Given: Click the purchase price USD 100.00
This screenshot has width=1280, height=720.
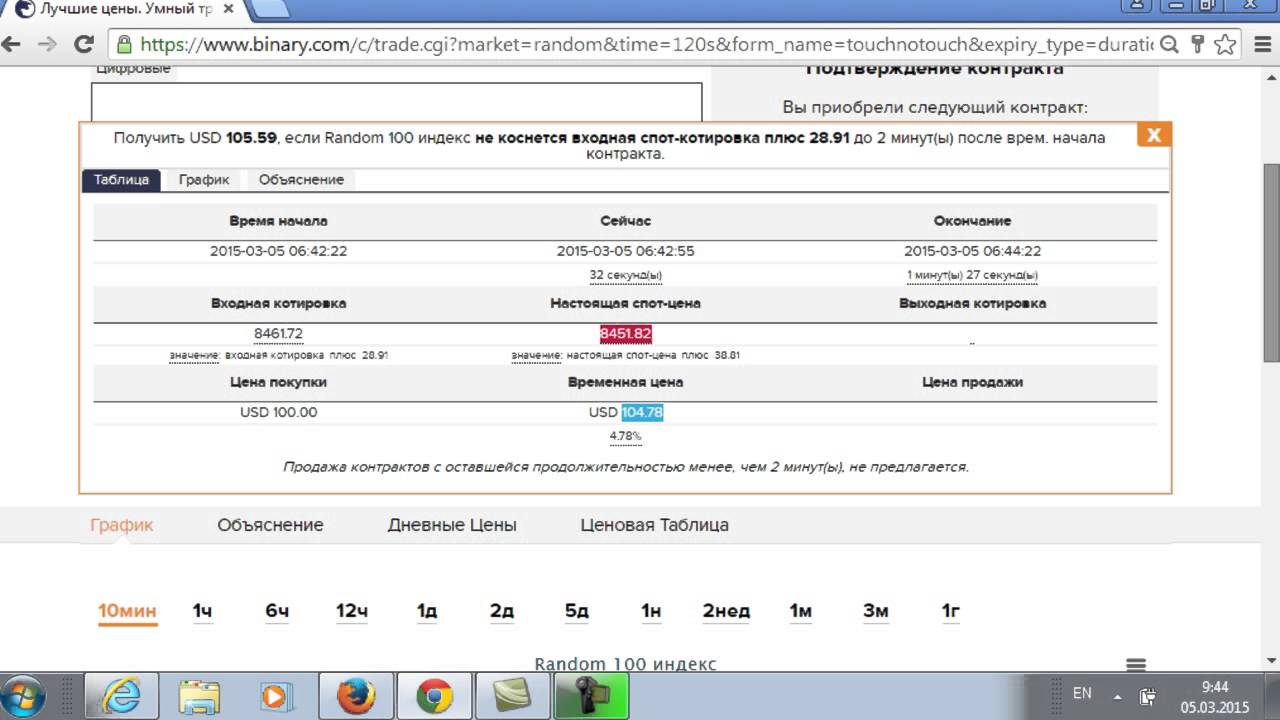Looking at the screenshot, I should 278,412.
